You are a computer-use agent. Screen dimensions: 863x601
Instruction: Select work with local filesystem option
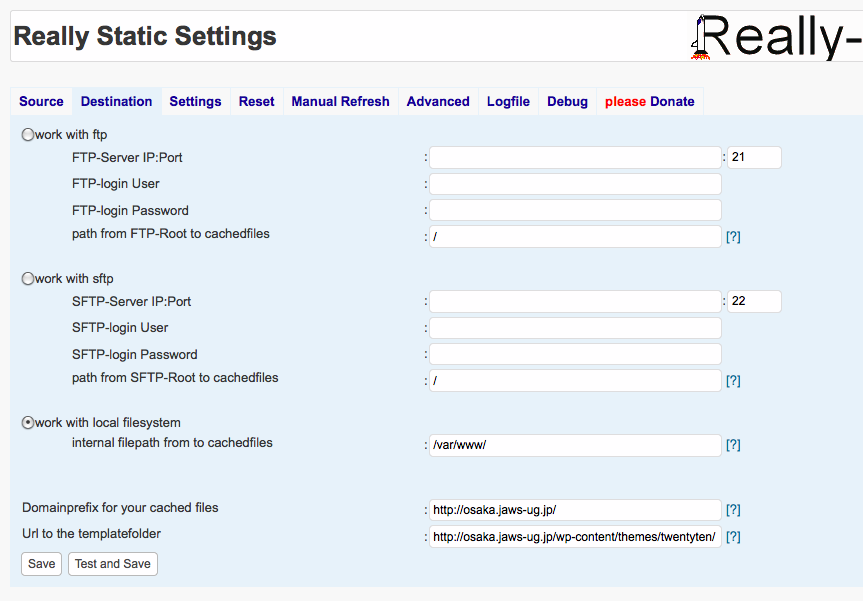[28, 423]
